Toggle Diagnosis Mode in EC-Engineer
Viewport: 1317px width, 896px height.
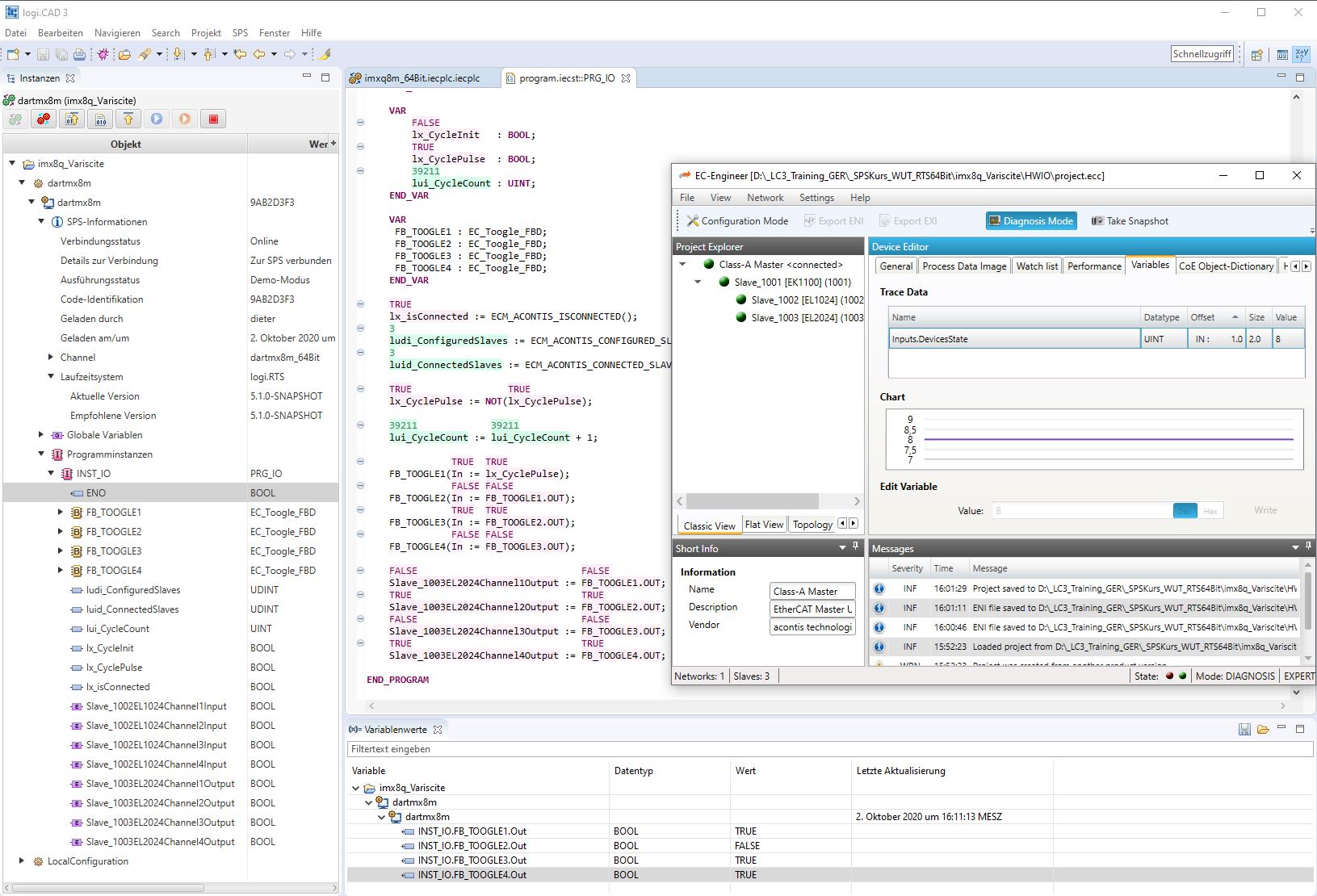pos(1031,221)
